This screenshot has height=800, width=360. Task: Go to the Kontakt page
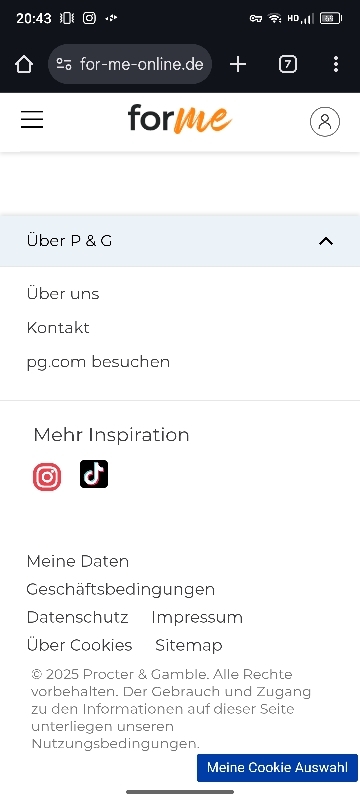click(x=58, y=328)
